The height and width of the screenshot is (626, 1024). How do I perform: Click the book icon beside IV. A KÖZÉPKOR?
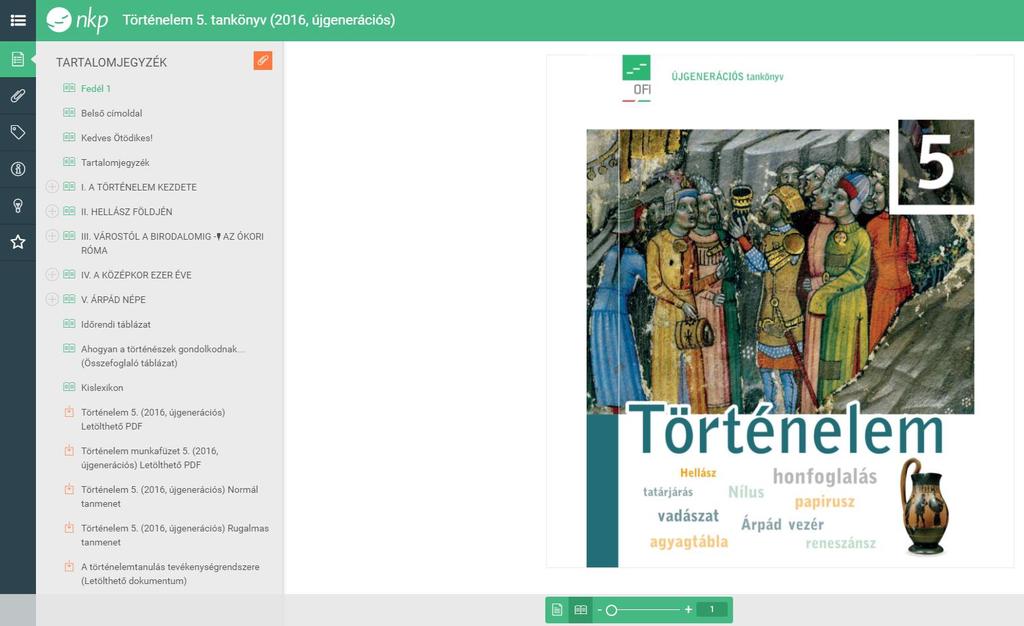[x=69, y=274]
